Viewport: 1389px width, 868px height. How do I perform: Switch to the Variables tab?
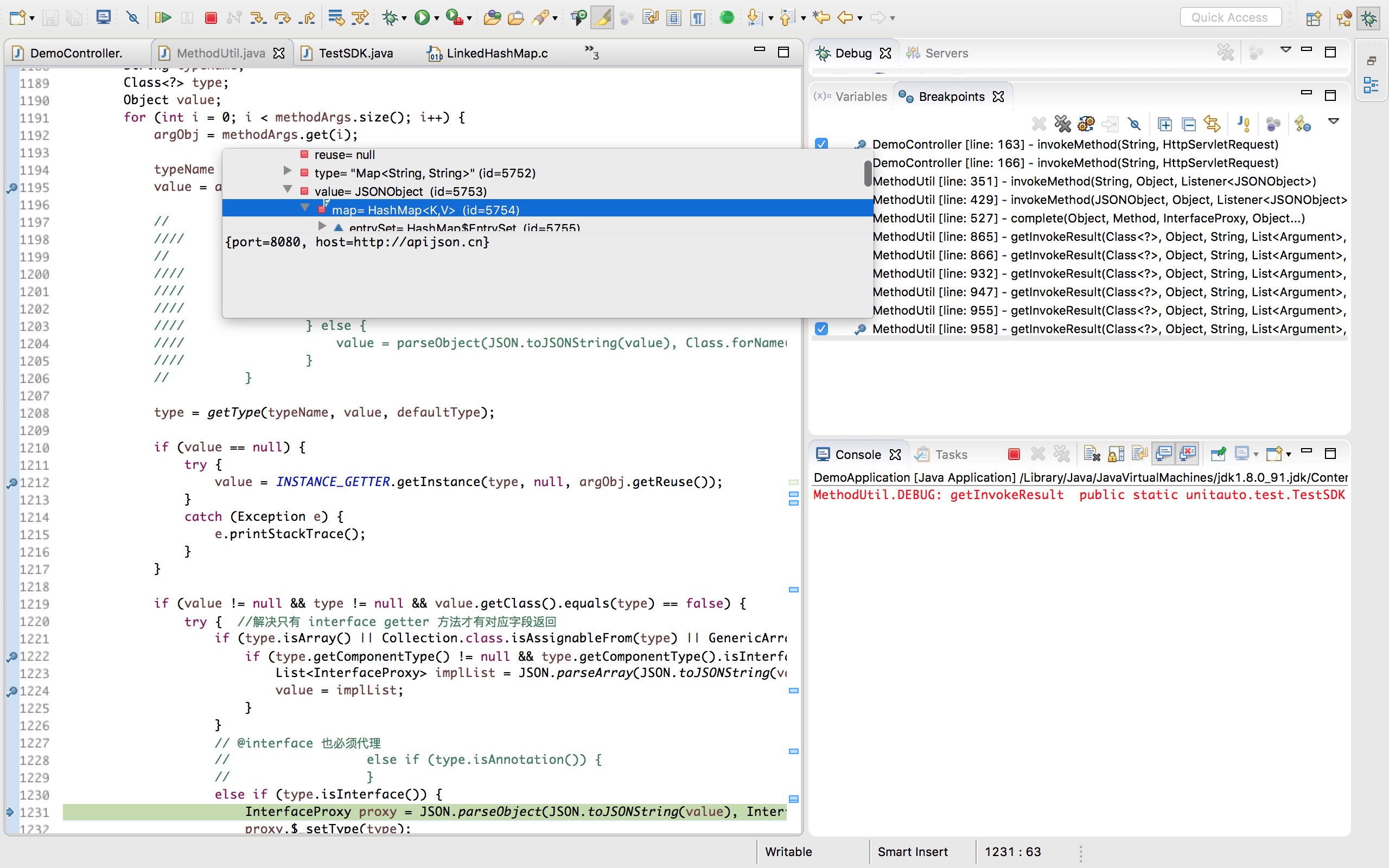pyautogui.click(x=850, y=97)
